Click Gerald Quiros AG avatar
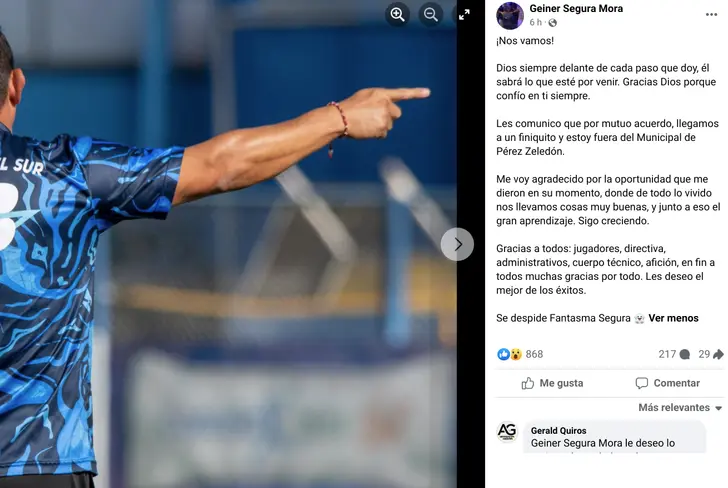Viewport: 728px width, 488px height. pyautogui.click(x=507, y=432)
